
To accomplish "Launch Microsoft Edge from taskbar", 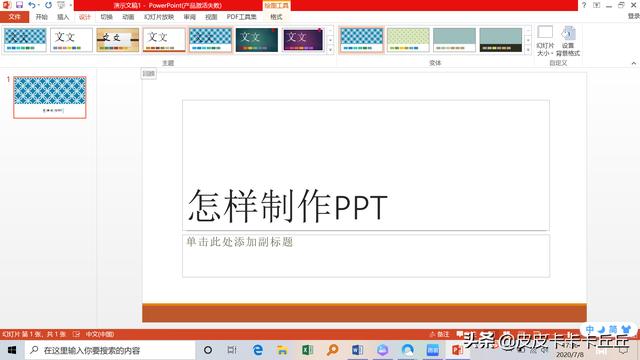I will coord(258,350).
